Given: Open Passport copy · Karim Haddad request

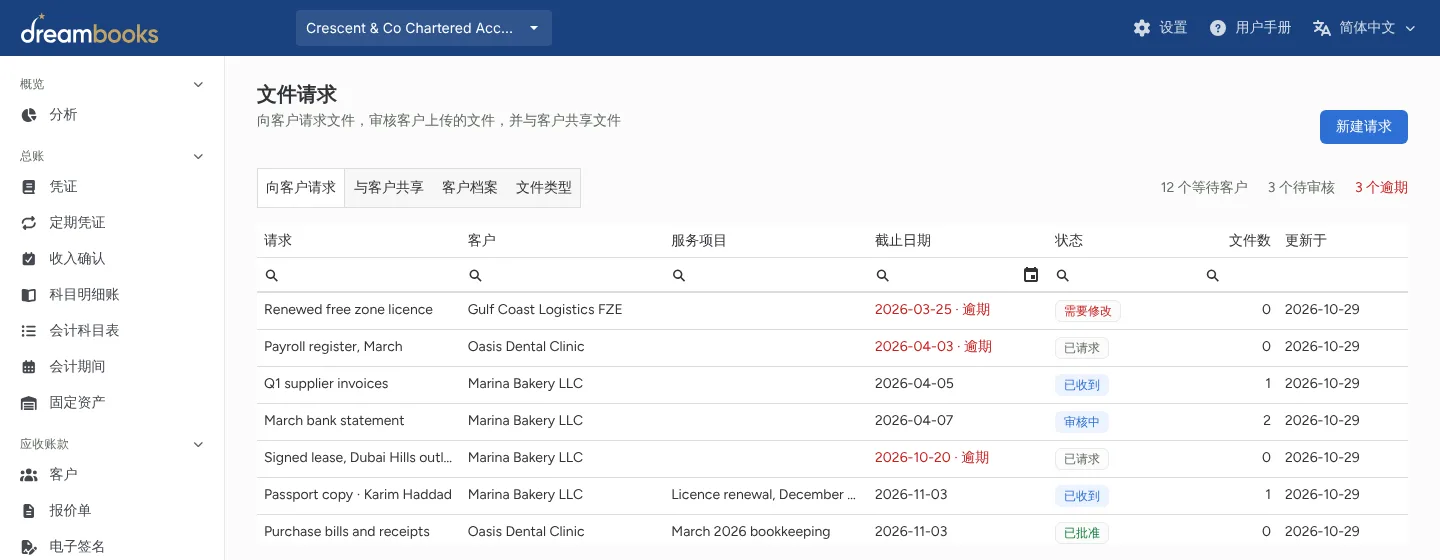Looking at the screenshot, I should (x=358, y=495).
